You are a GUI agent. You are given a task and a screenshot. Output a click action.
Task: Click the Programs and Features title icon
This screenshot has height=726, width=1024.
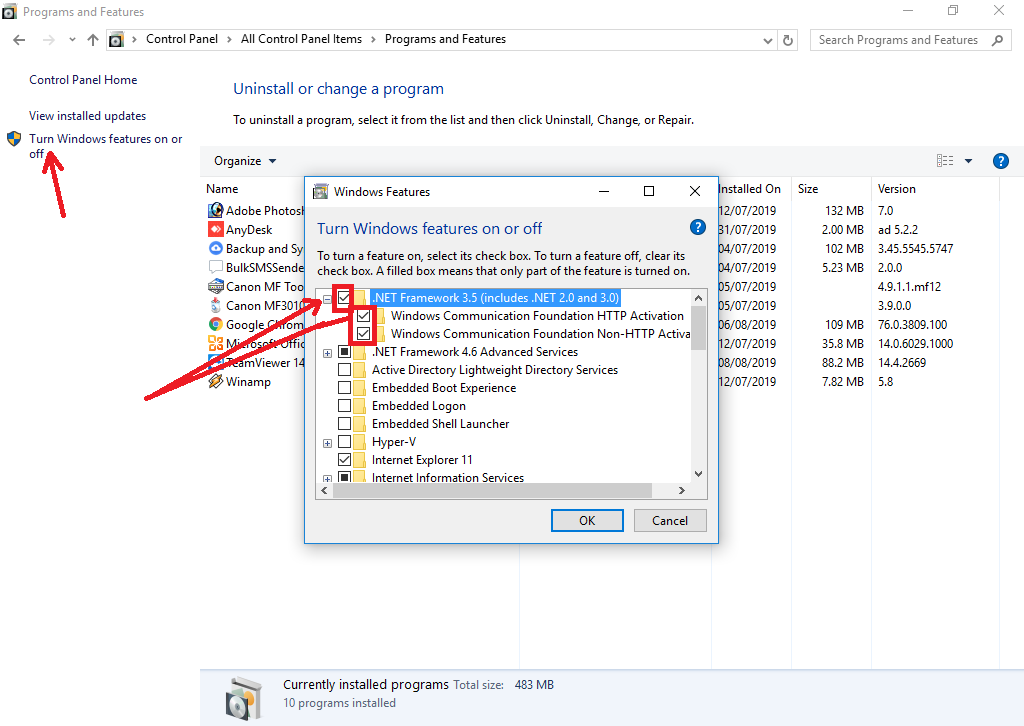[x=9, y=12]
